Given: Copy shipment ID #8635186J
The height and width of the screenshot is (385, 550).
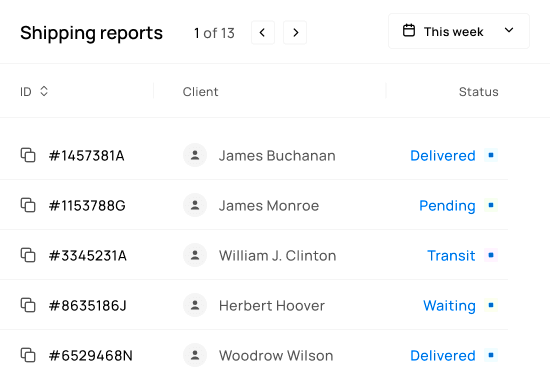Looking at the screenshot, I should (x=28, y=305).
